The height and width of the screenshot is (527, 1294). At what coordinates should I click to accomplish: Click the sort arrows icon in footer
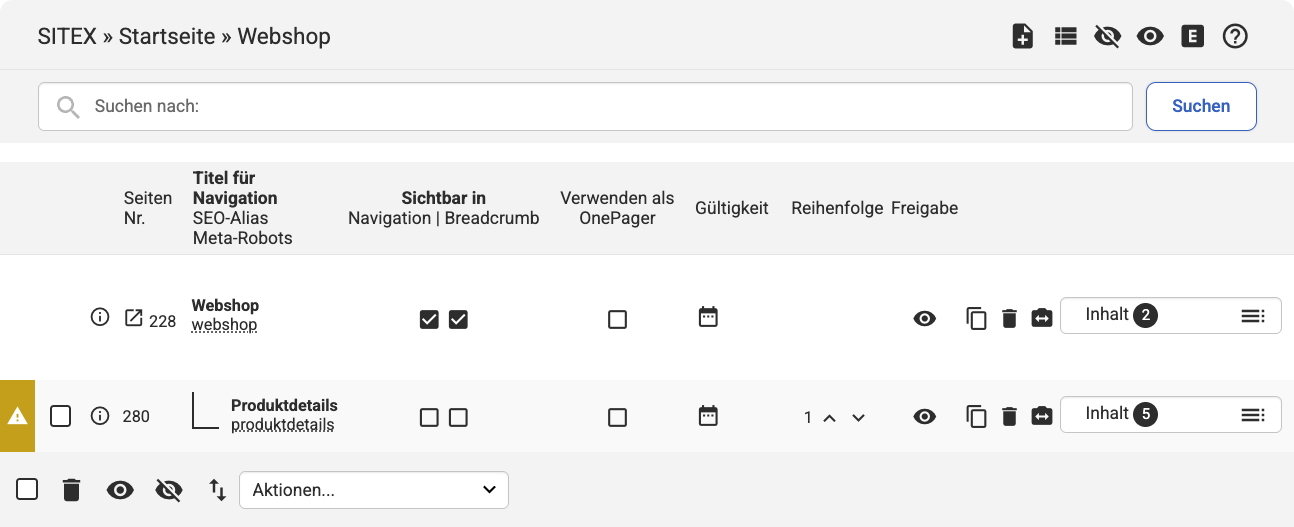217,489
